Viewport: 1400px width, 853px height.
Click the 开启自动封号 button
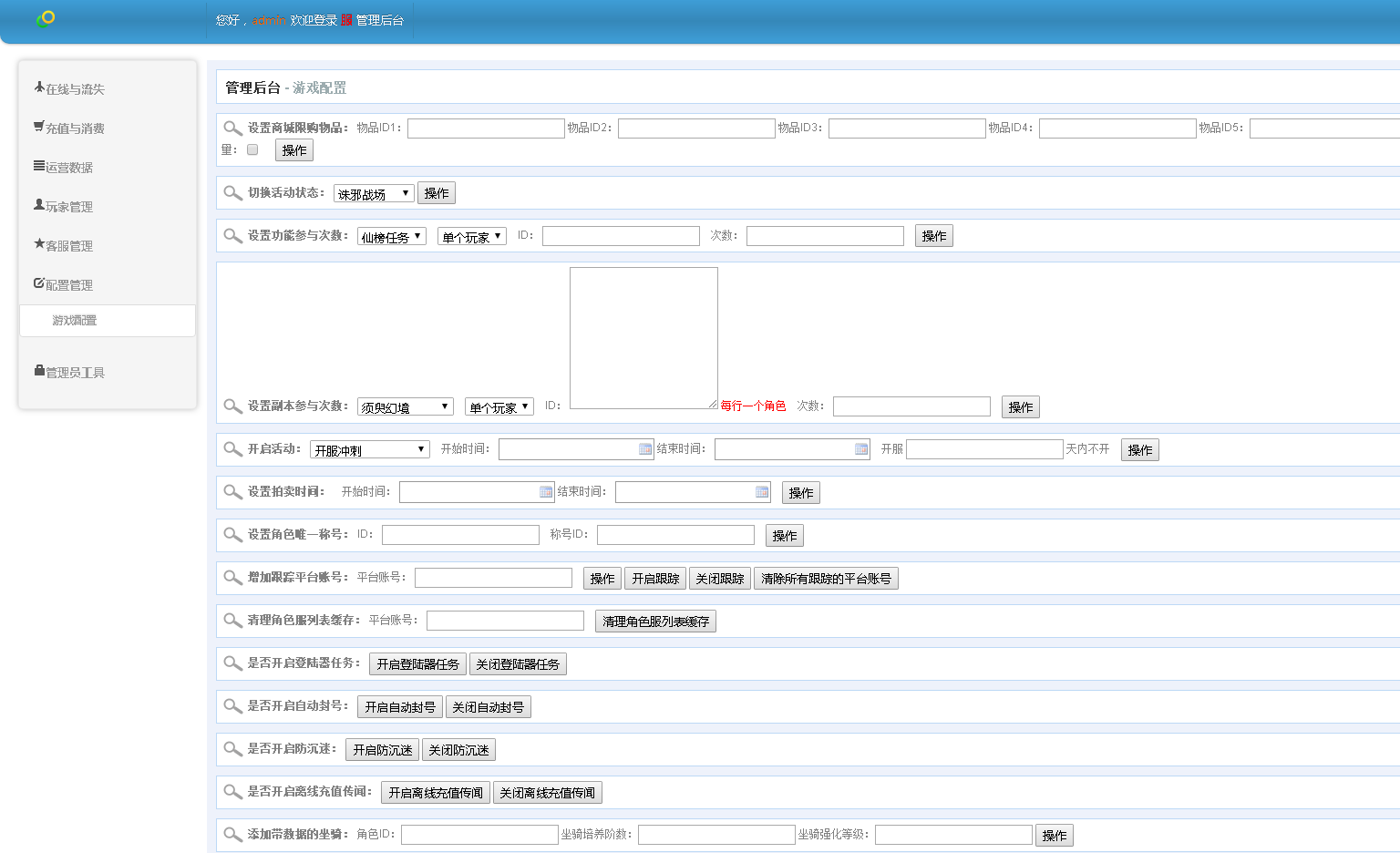(400, 707)
